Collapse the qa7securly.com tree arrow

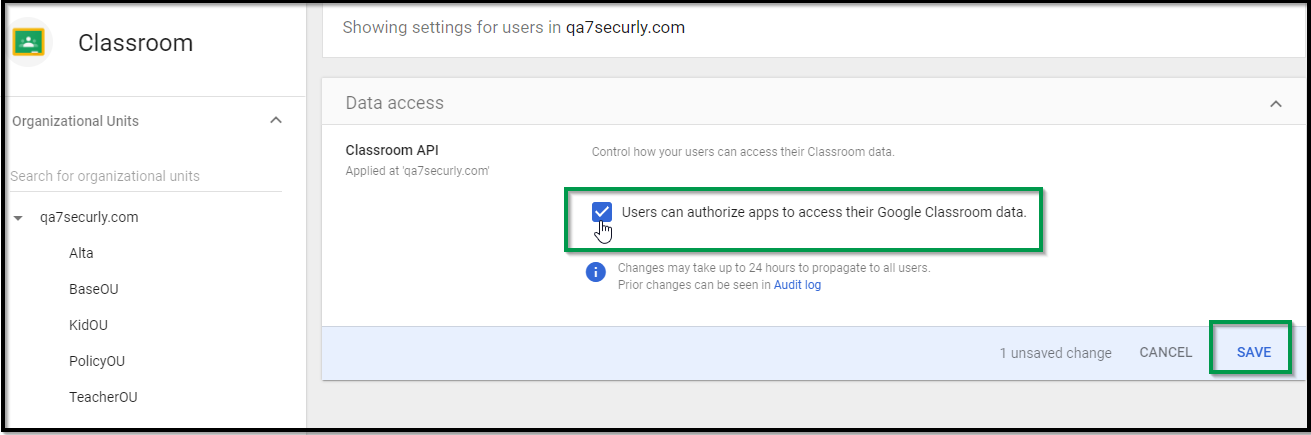(x=18, y=218)
